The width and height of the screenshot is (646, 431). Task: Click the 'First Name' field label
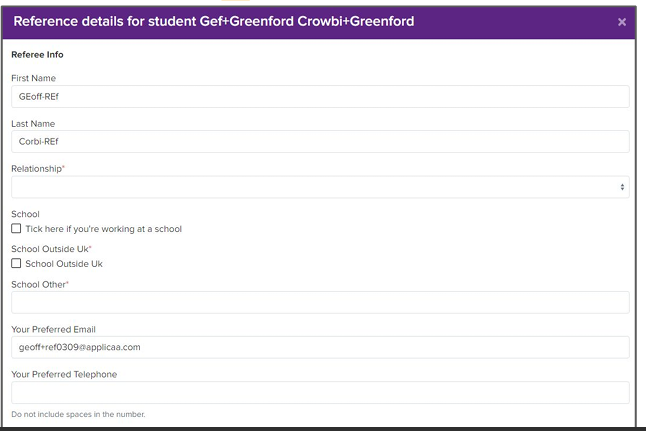33,78
